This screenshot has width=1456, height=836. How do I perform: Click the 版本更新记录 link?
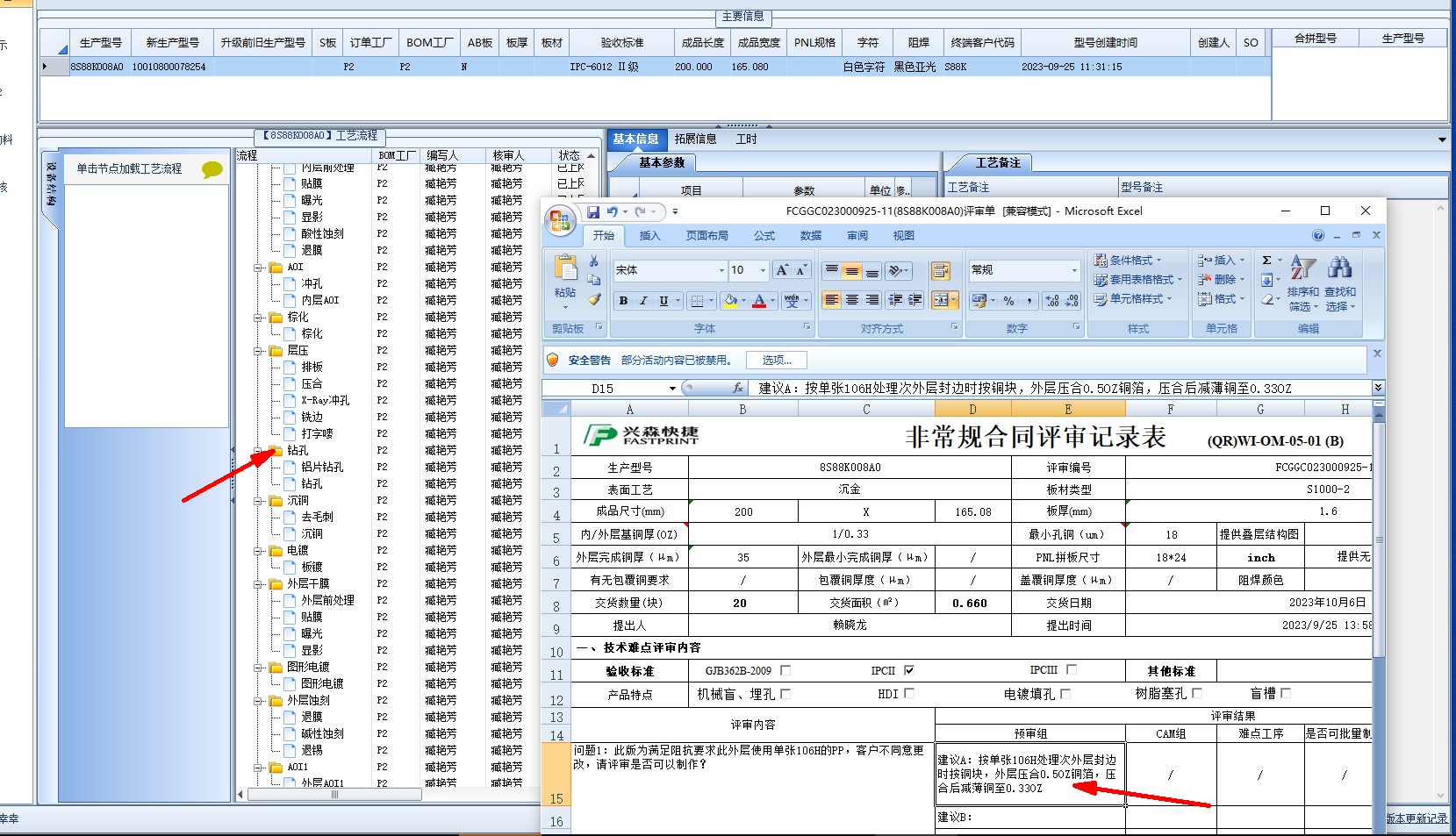[x=1417, y=818]
